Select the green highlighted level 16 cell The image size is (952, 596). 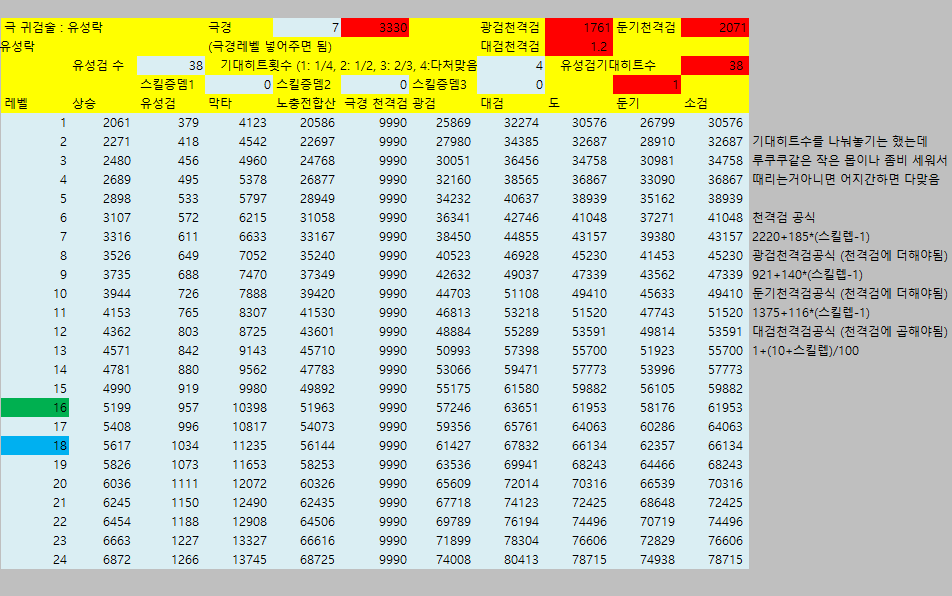[x=35, y=408]
